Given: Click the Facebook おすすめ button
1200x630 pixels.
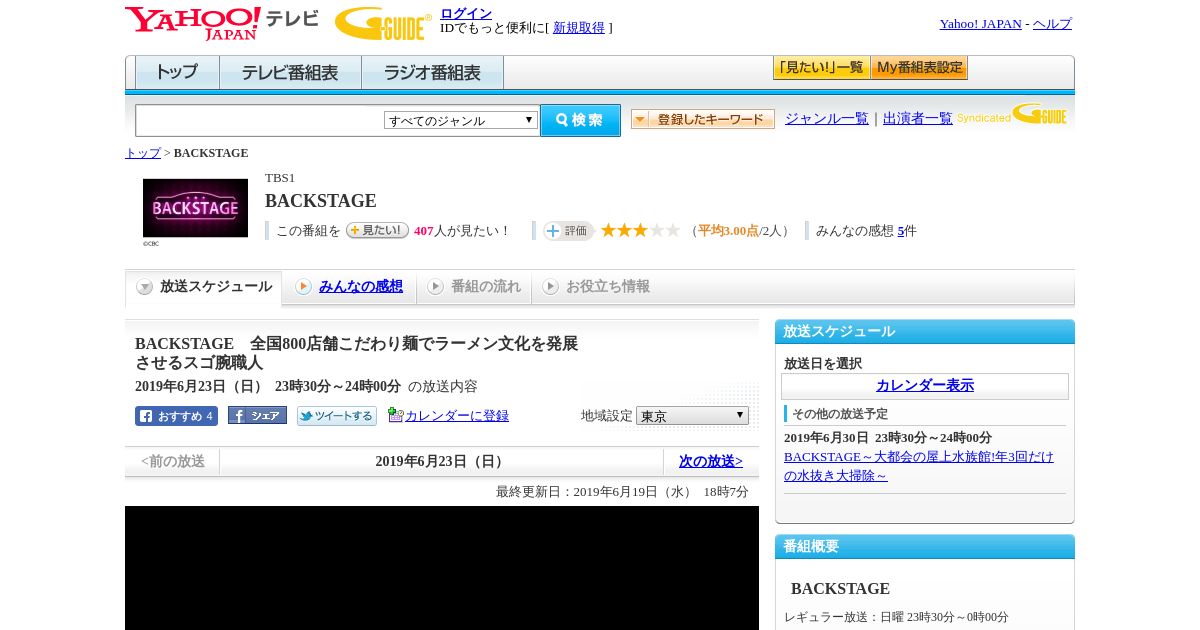Looking at the screenshot, I should [176, 416].
